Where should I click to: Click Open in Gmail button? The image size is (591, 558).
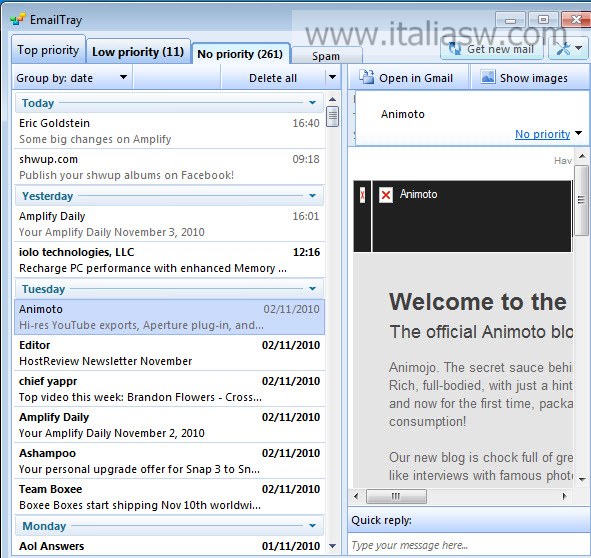408,78
